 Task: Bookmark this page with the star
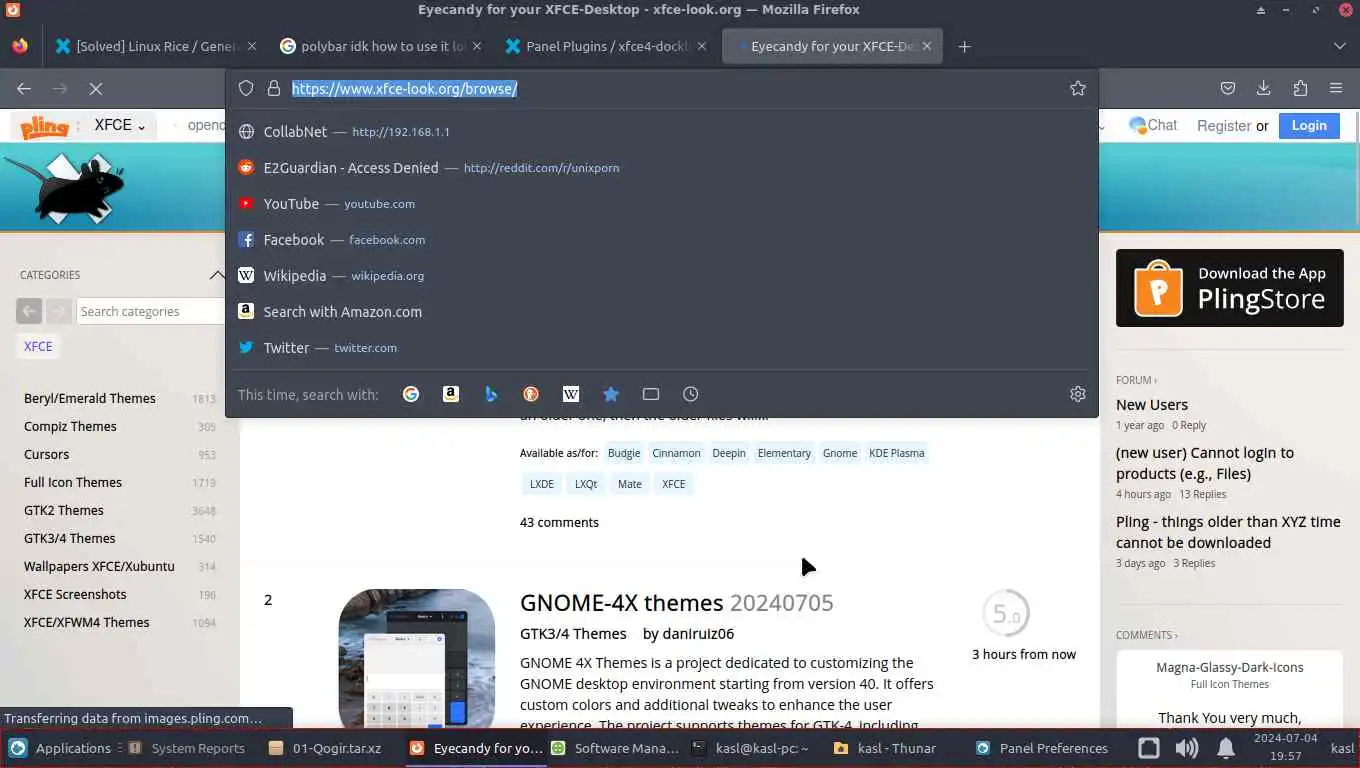pos(1078,88)
